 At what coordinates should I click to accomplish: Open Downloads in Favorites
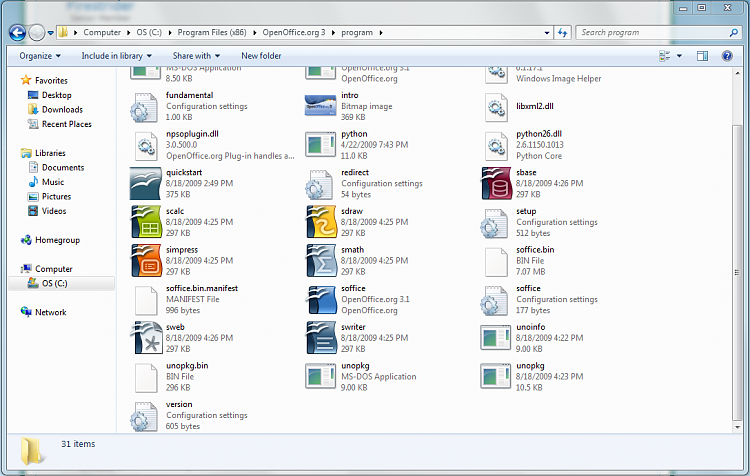tap(62, 110)
